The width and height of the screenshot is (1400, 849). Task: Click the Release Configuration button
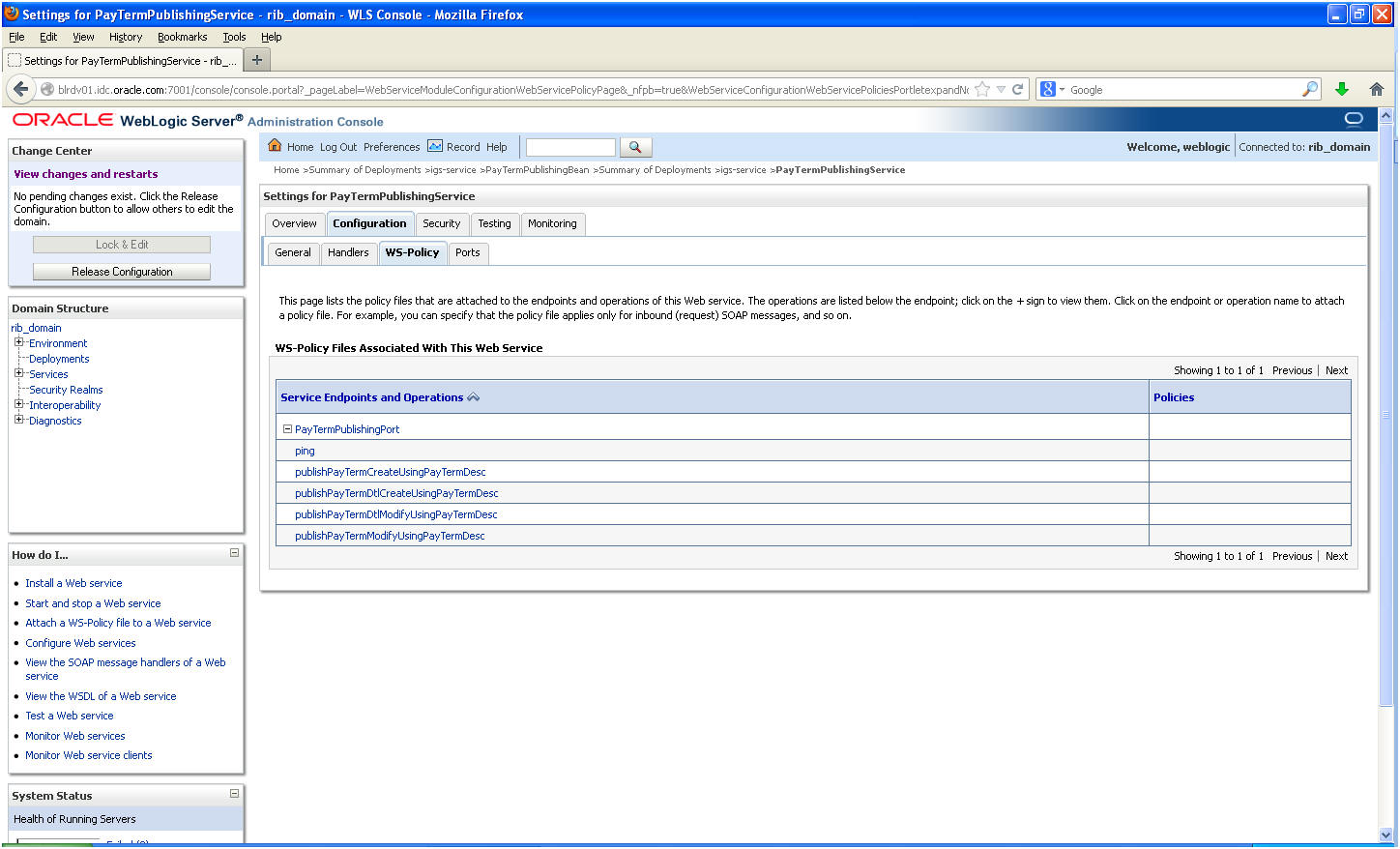(122, 272)
